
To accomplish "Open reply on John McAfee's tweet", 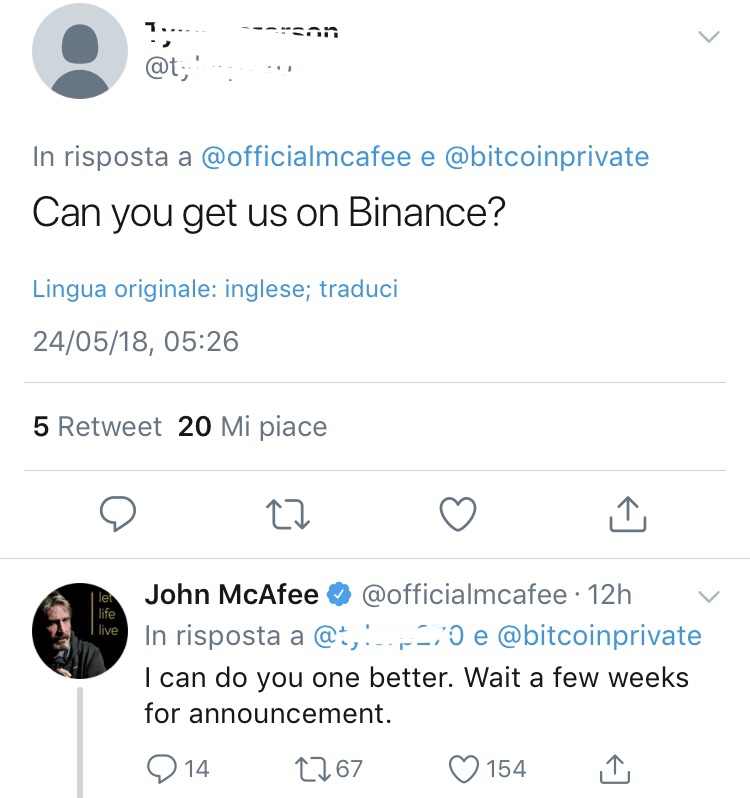I will [163, 768].
